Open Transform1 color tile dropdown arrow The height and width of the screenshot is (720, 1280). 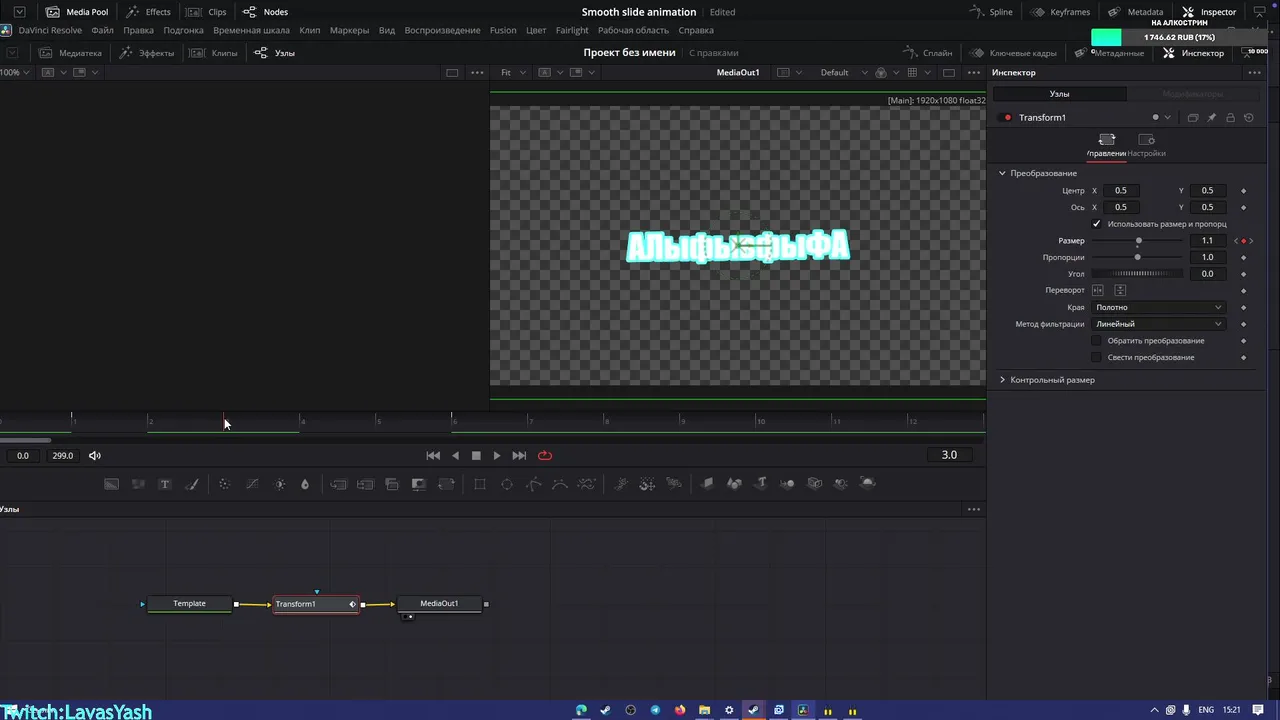[1167, 117]
